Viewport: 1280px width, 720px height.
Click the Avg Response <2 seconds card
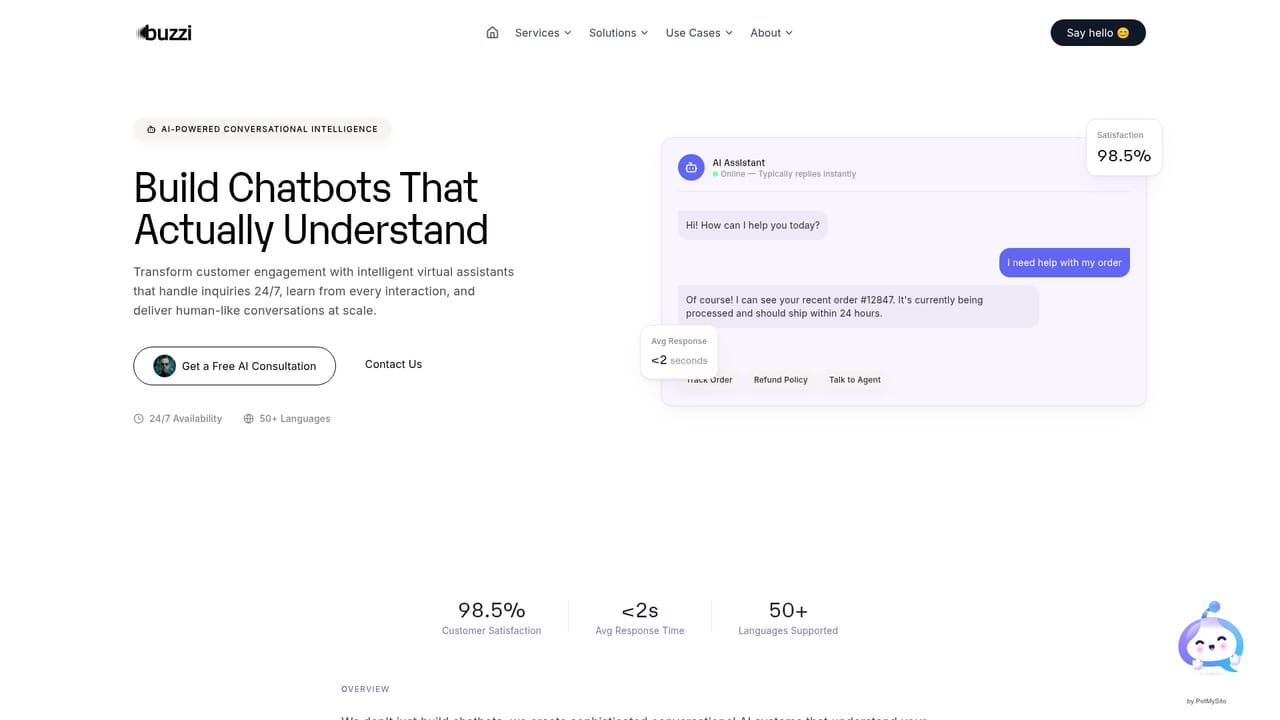(679, 352)
